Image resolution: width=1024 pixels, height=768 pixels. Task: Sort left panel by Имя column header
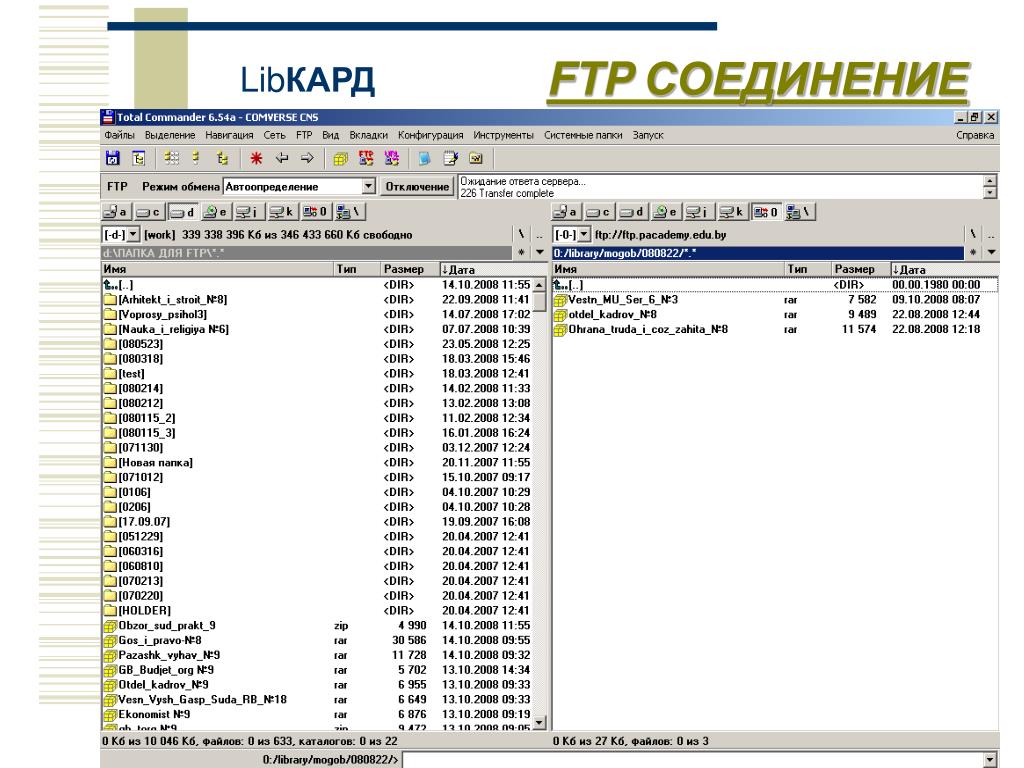coord(217,269)
